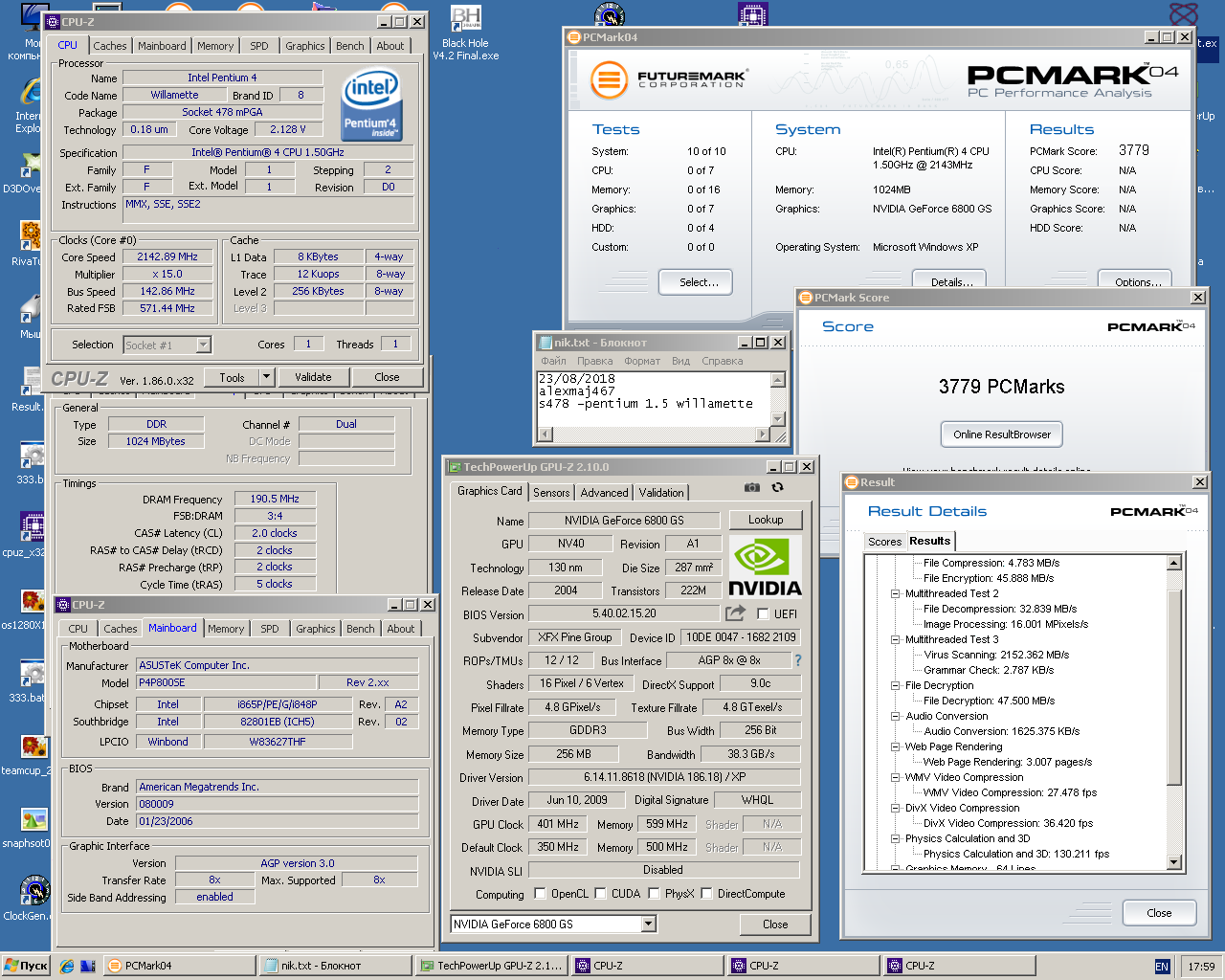Switch to the Caches tab in top CPU-Z
Viewport: 1225px width, 980px height.
[109, 46]
